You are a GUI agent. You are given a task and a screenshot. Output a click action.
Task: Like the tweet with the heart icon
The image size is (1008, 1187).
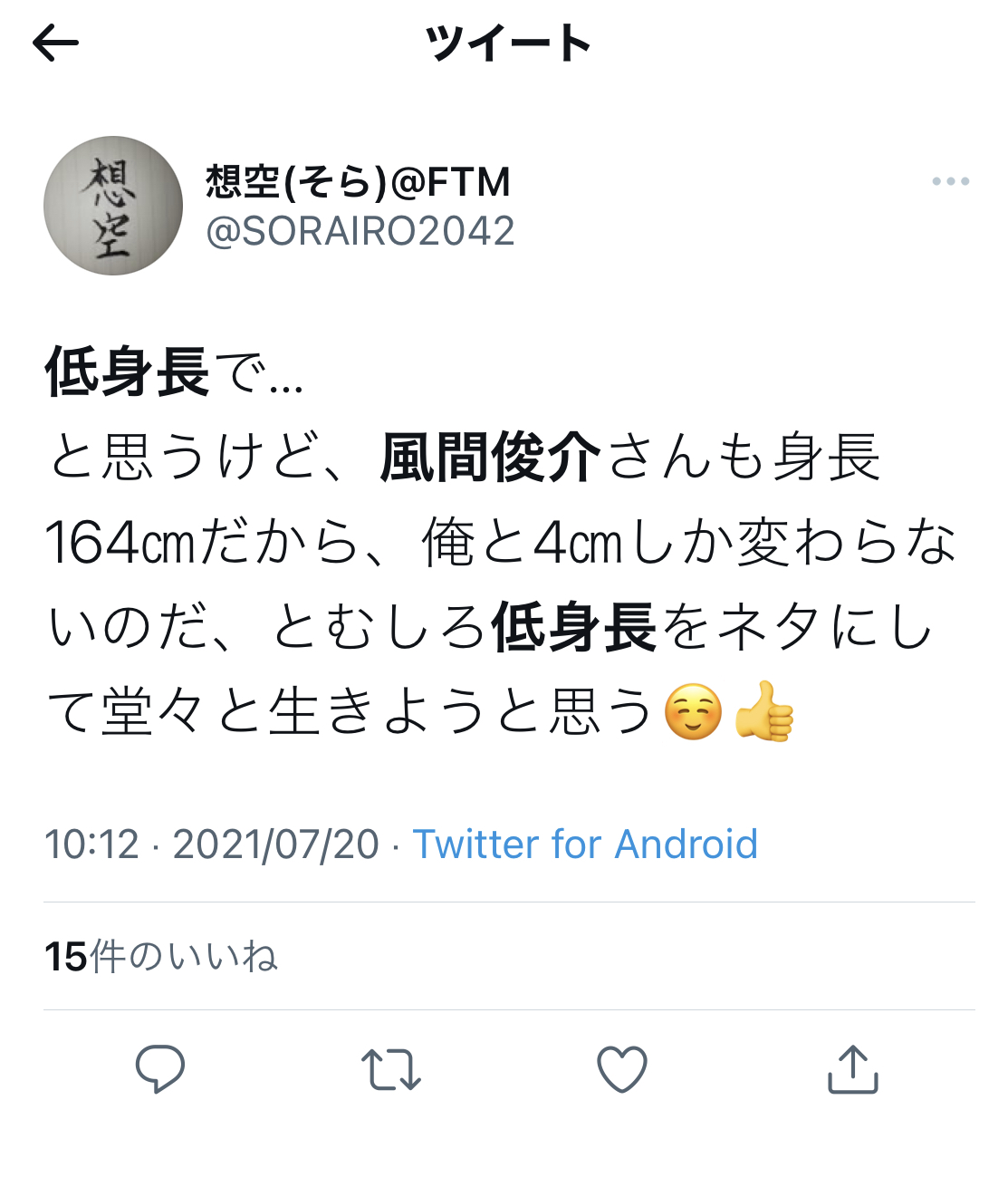click(622, 1069)
